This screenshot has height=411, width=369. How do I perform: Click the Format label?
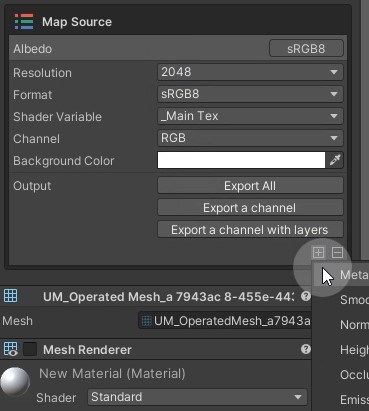[x=32, y=95]
